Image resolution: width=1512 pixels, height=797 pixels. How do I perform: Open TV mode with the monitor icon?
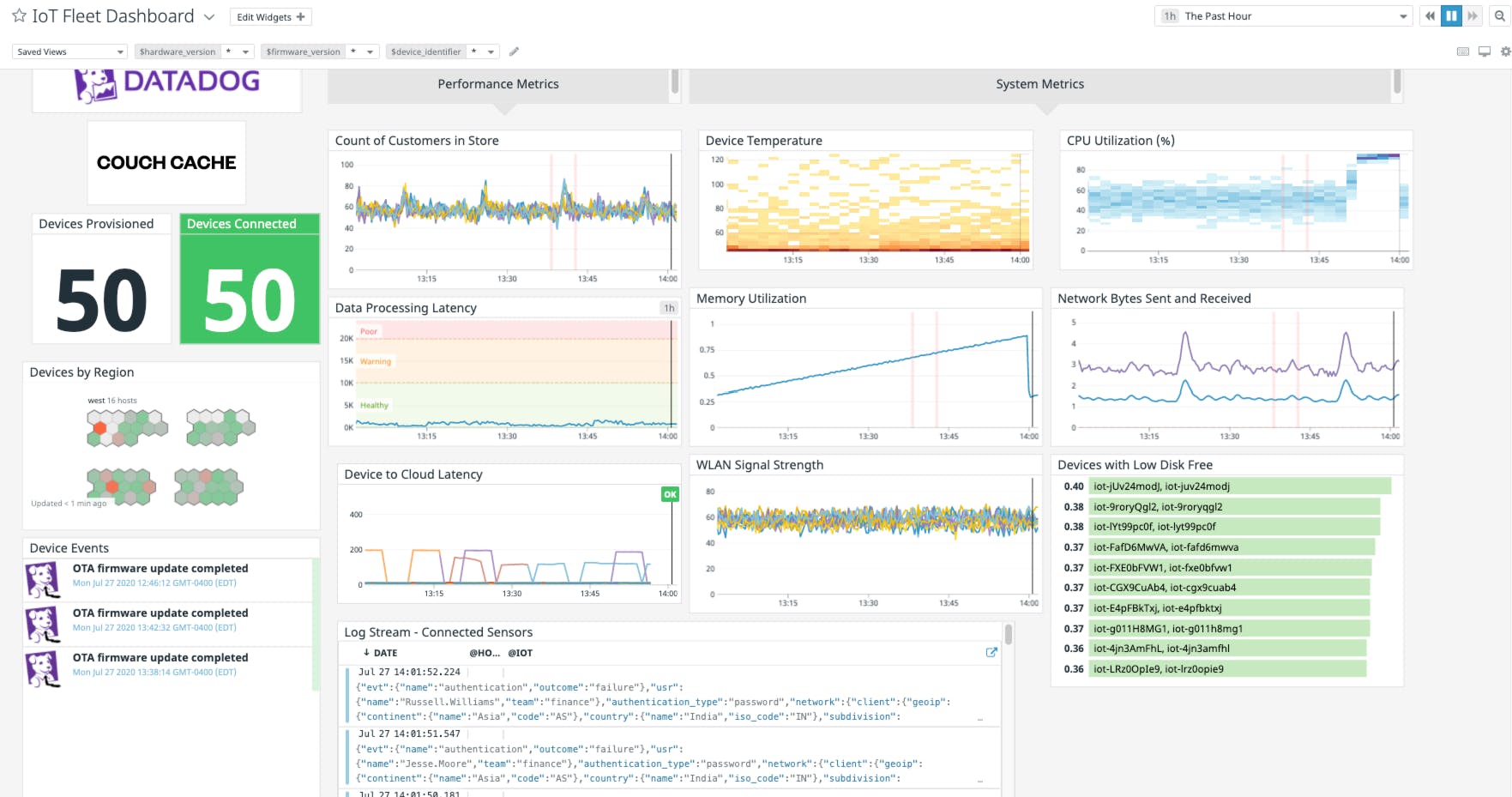(x=1485, y=51)
